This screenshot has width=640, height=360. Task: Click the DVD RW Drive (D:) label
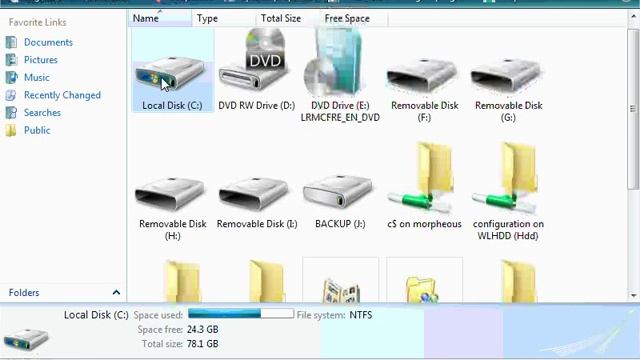(256, 105)
